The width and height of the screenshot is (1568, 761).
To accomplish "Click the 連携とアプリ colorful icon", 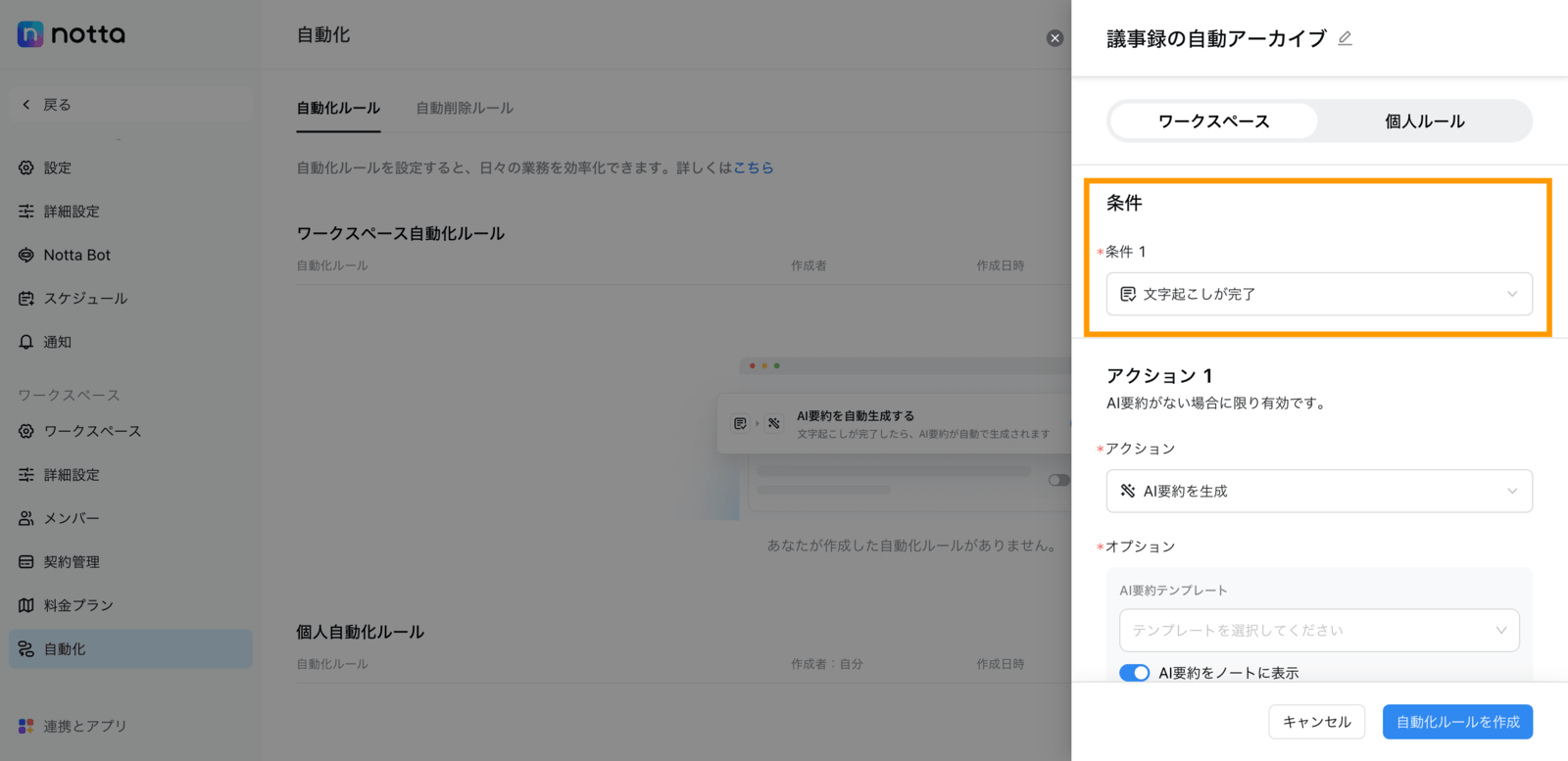I will (x=26, y=726).
